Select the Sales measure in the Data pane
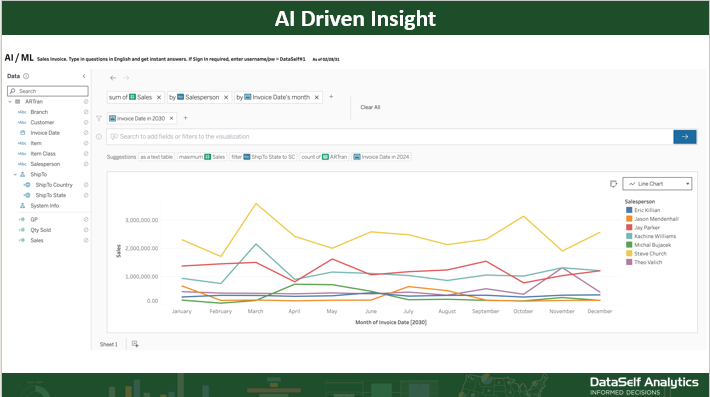Viewport: 710px width, 397px height. (x=37, y=240)
